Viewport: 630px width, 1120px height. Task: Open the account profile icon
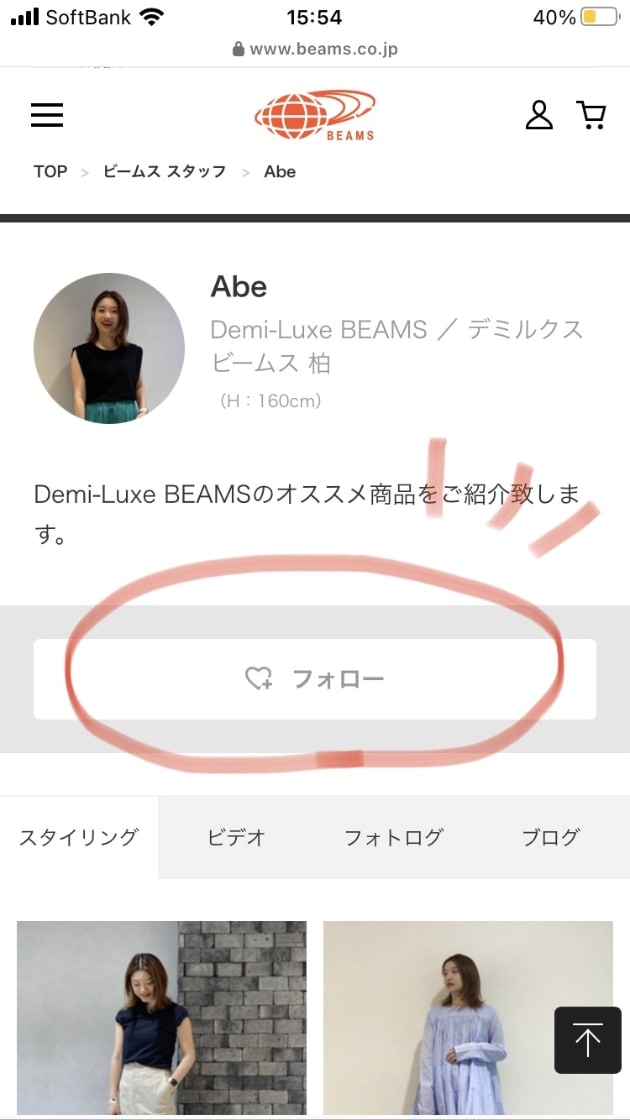539,114
